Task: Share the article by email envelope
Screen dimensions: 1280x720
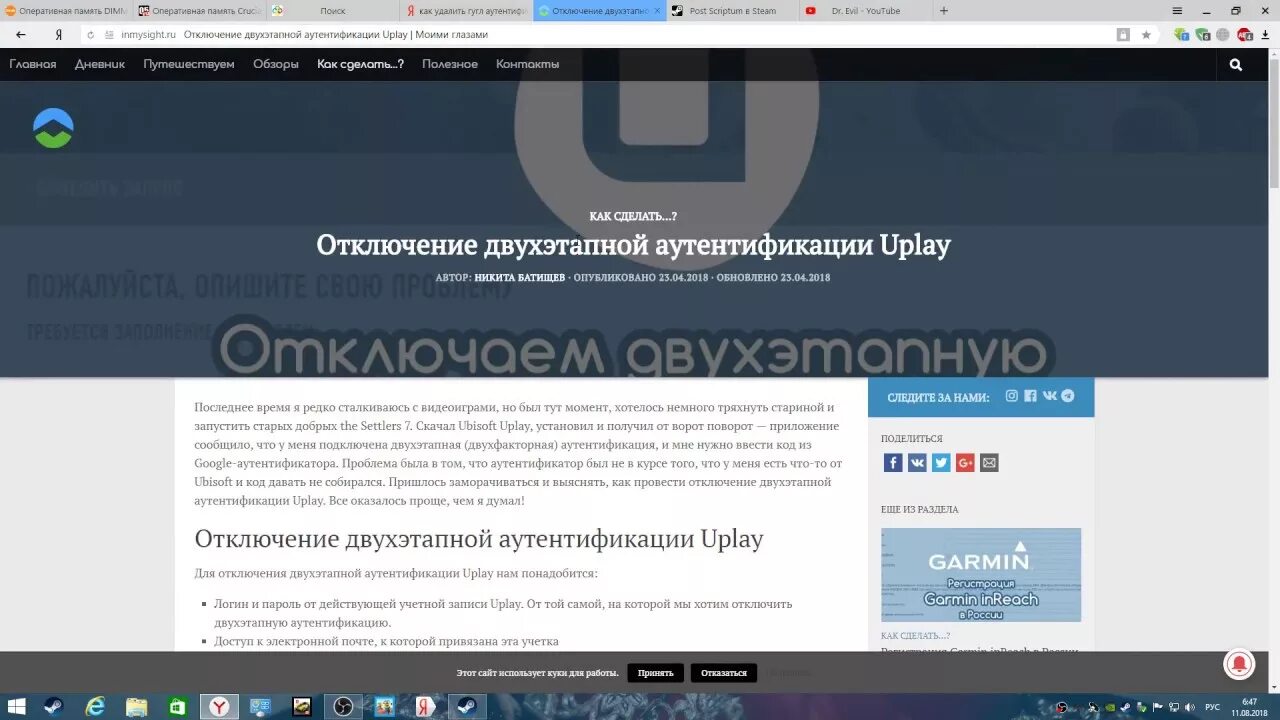Action: [989, 462]
